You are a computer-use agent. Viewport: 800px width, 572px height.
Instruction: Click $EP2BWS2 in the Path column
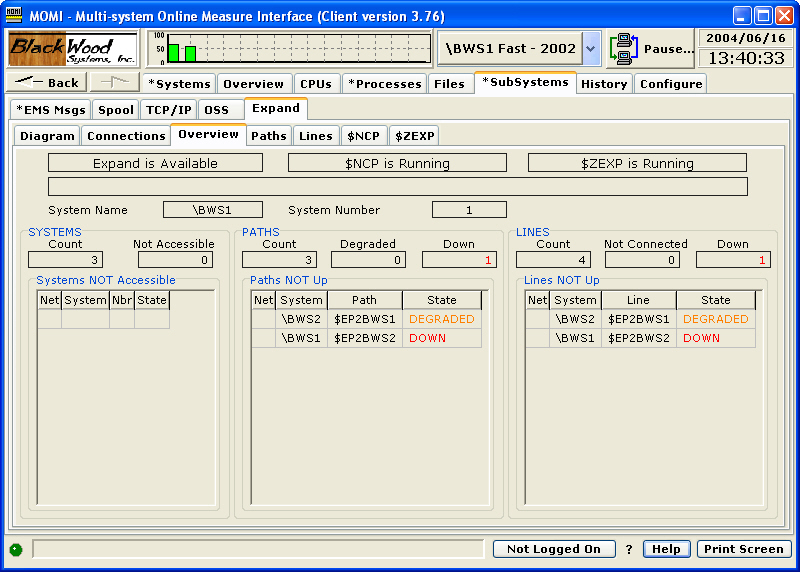[x=364, y=338]
